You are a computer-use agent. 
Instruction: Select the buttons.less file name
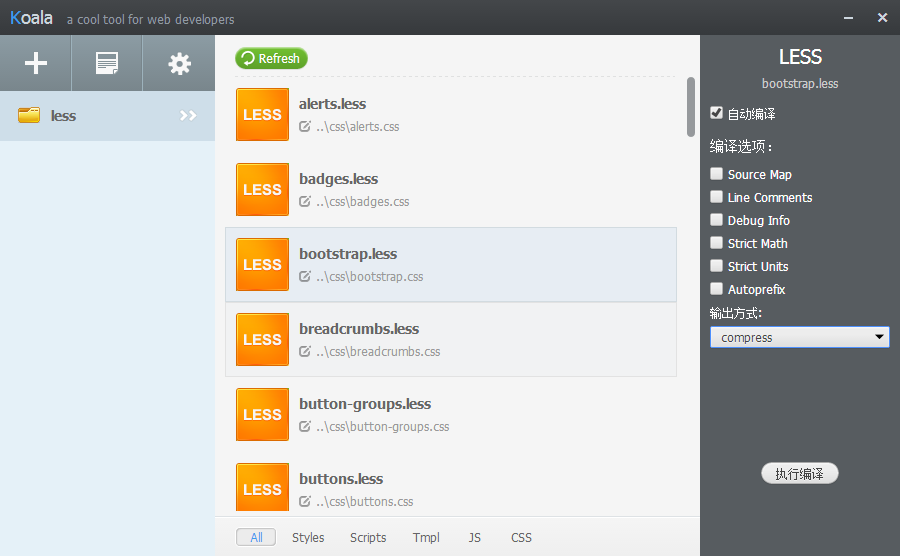pyautogui.click(x=341, y=479)
